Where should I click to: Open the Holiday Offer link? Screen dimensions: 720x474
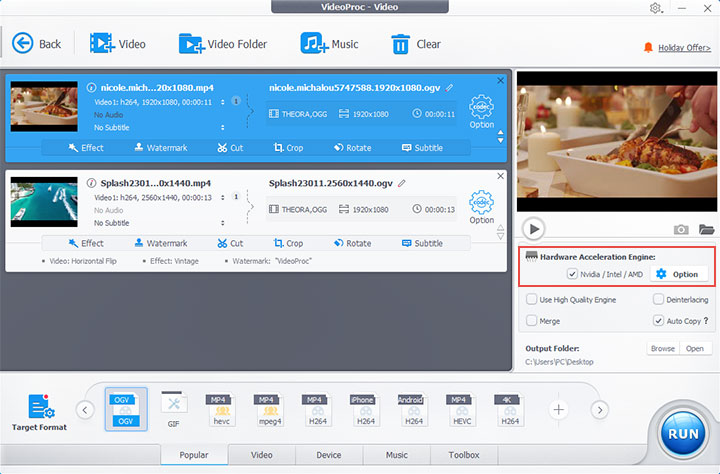point(684,48)
